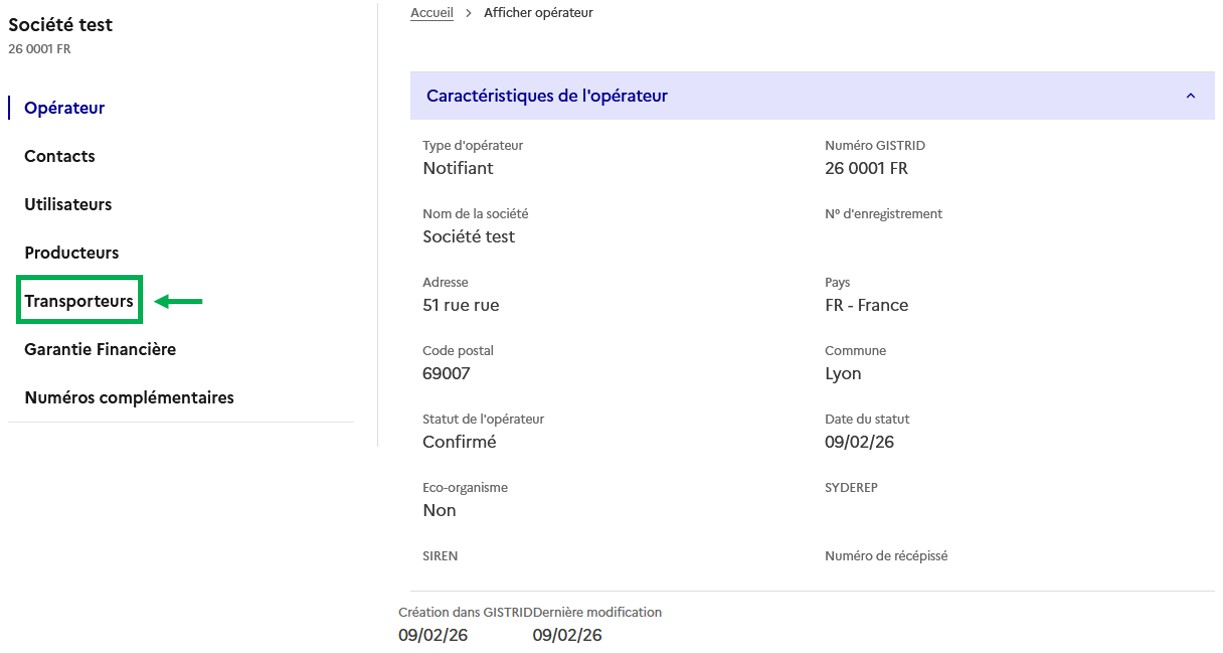The height and width of the screenshot is (653, 1223).
Task: Select the Opérateur sidebar item
Action: 65,108
